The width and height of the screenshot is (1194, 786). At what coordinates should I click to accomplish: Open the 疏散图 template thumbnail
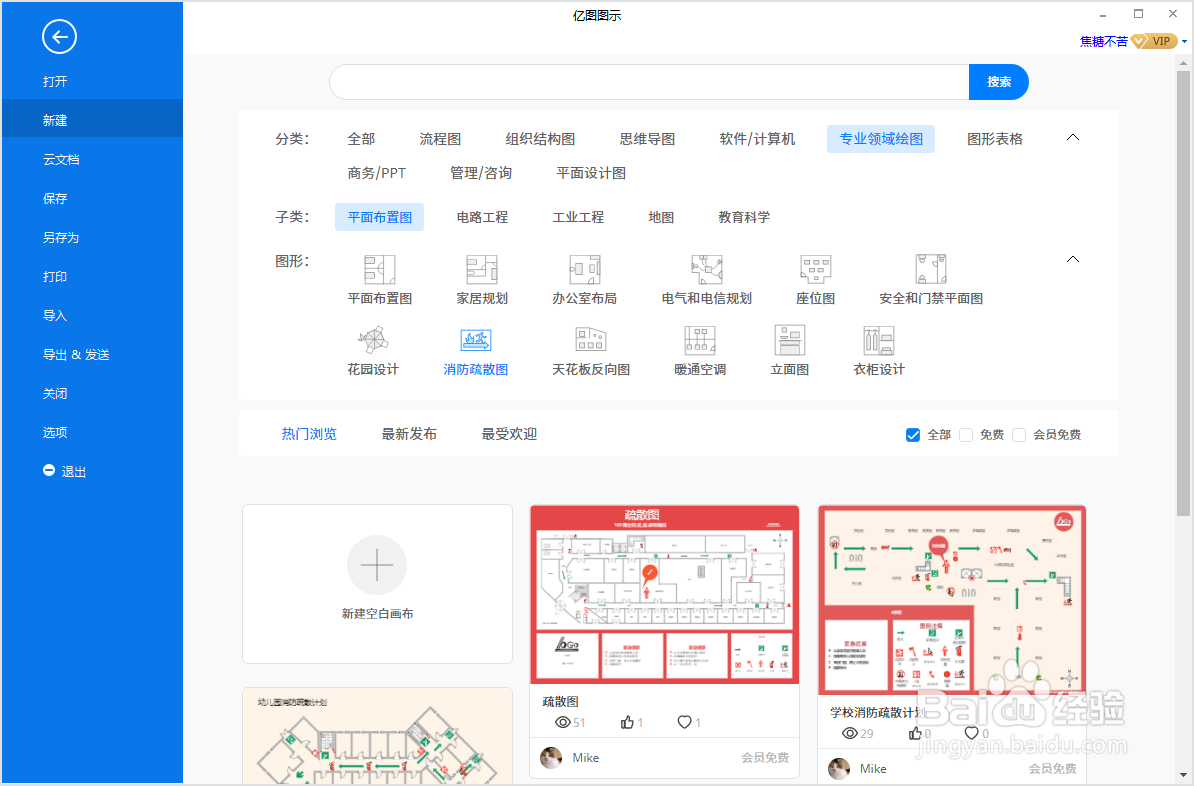pos(664,594)
